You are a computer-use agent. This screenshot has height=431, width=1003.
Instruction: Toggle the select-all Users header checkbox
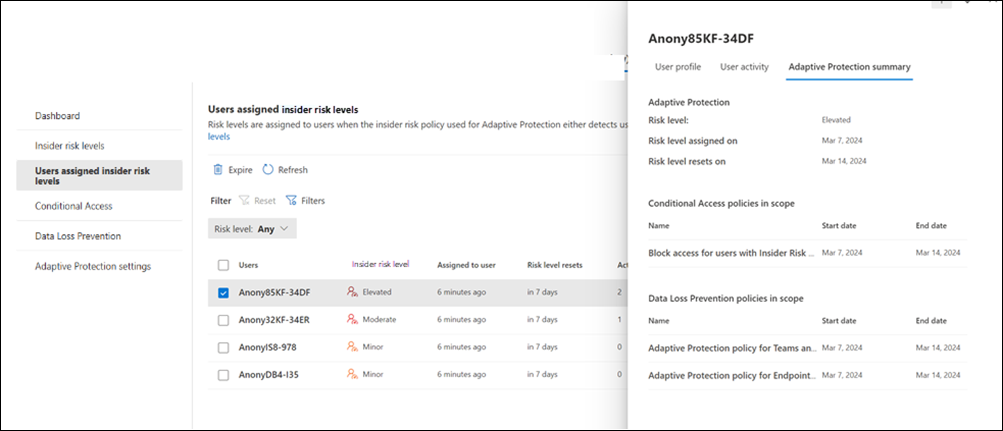point(223,265)
